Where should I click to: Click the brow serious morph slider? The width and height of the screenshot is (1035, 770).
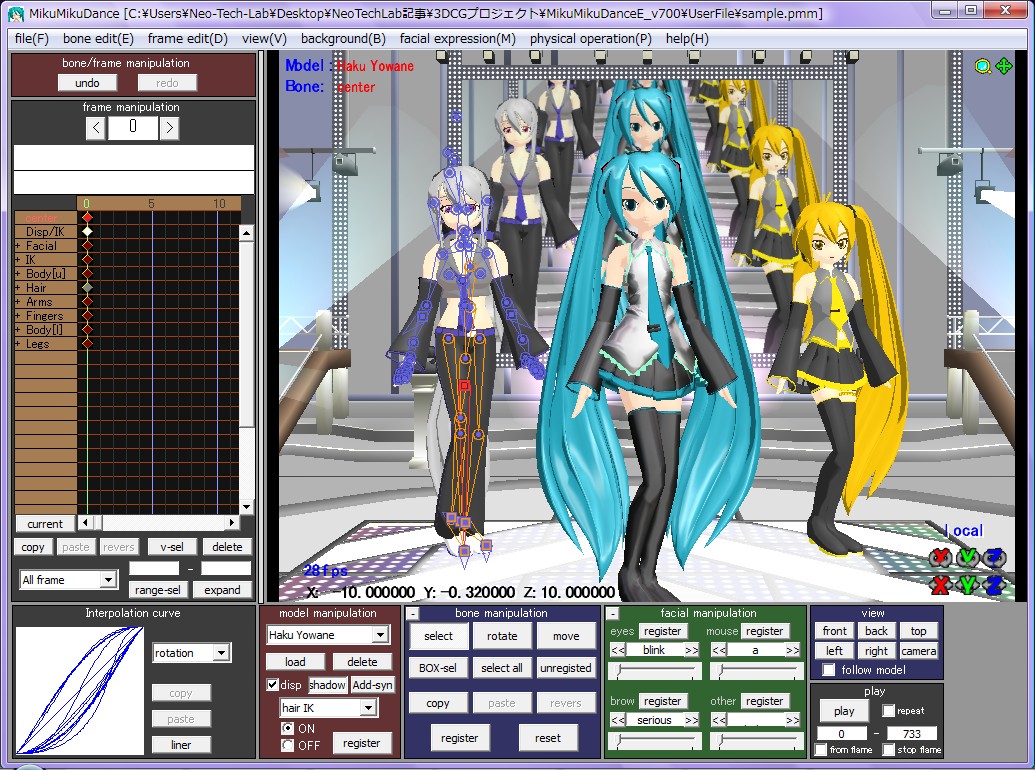pyautogui.click(x=655, y=742)
